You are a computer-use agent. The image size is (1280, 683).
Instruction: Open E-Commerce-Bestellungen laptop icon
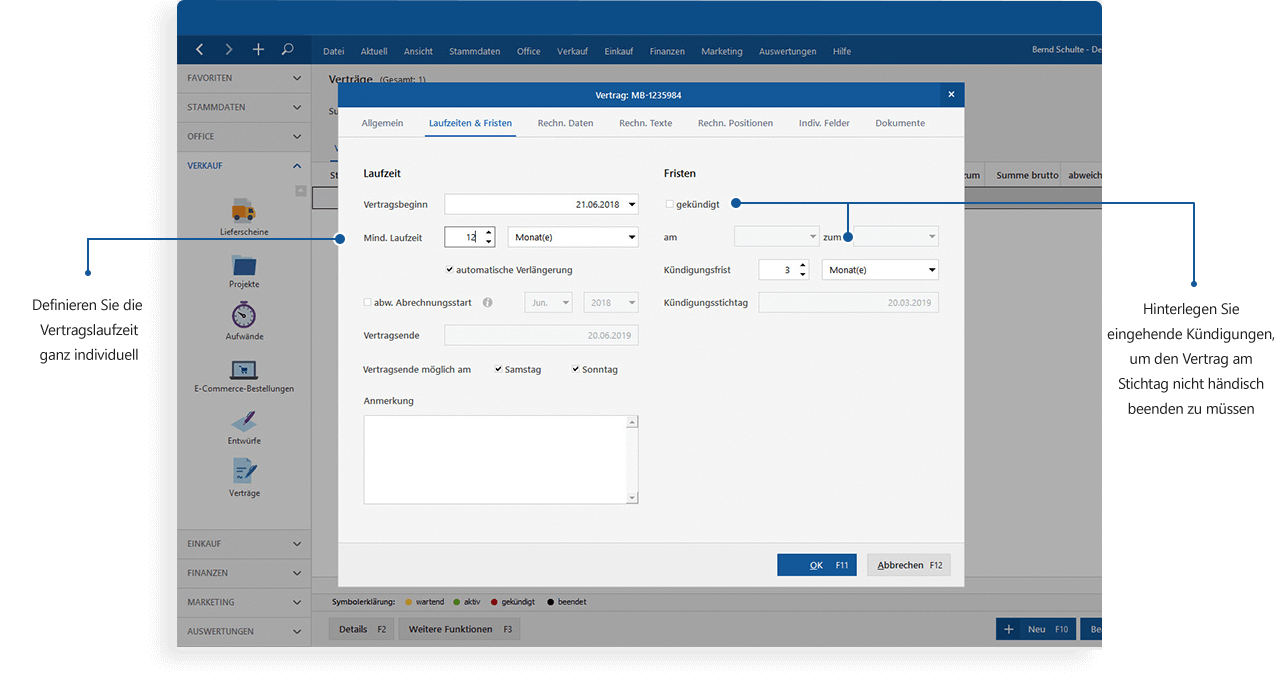243,369
